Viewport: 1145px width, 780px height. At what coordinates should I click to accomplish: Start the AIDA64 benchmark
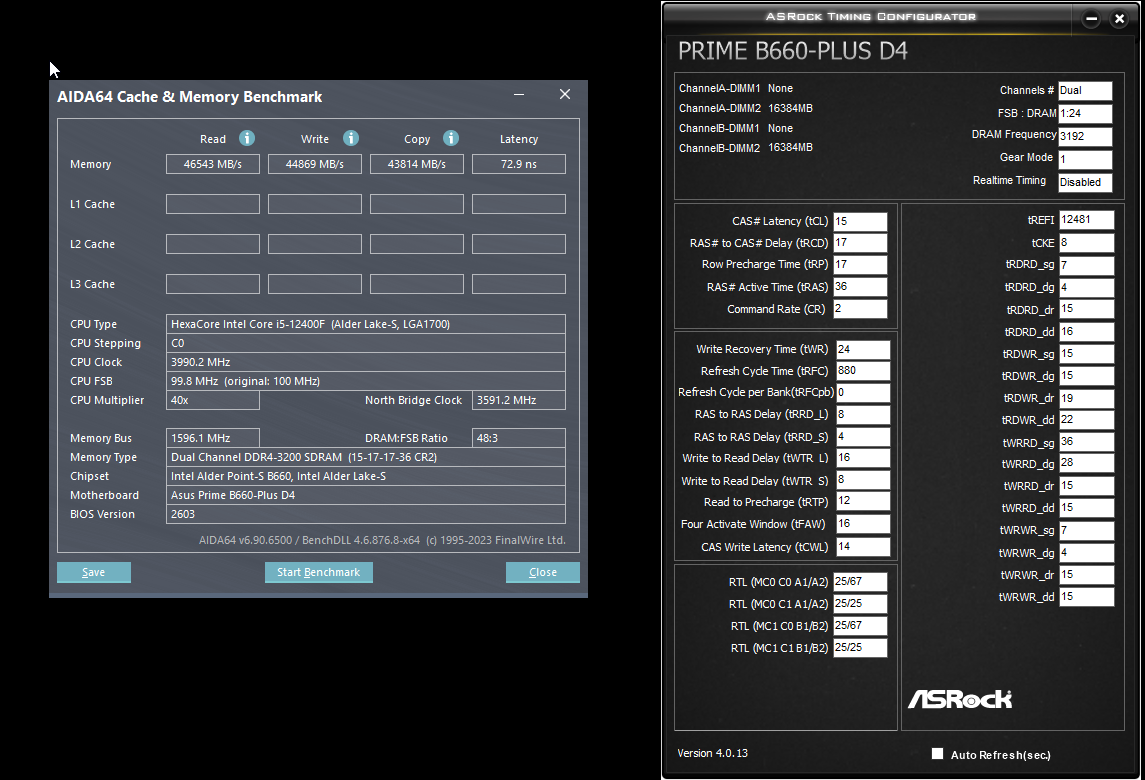(x=318, y=572)
